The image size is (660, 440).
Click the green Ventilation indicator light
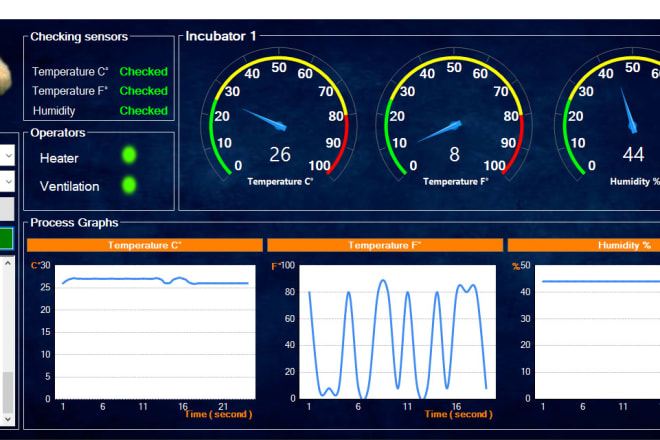pyautogui.click(x=129, y=185)
